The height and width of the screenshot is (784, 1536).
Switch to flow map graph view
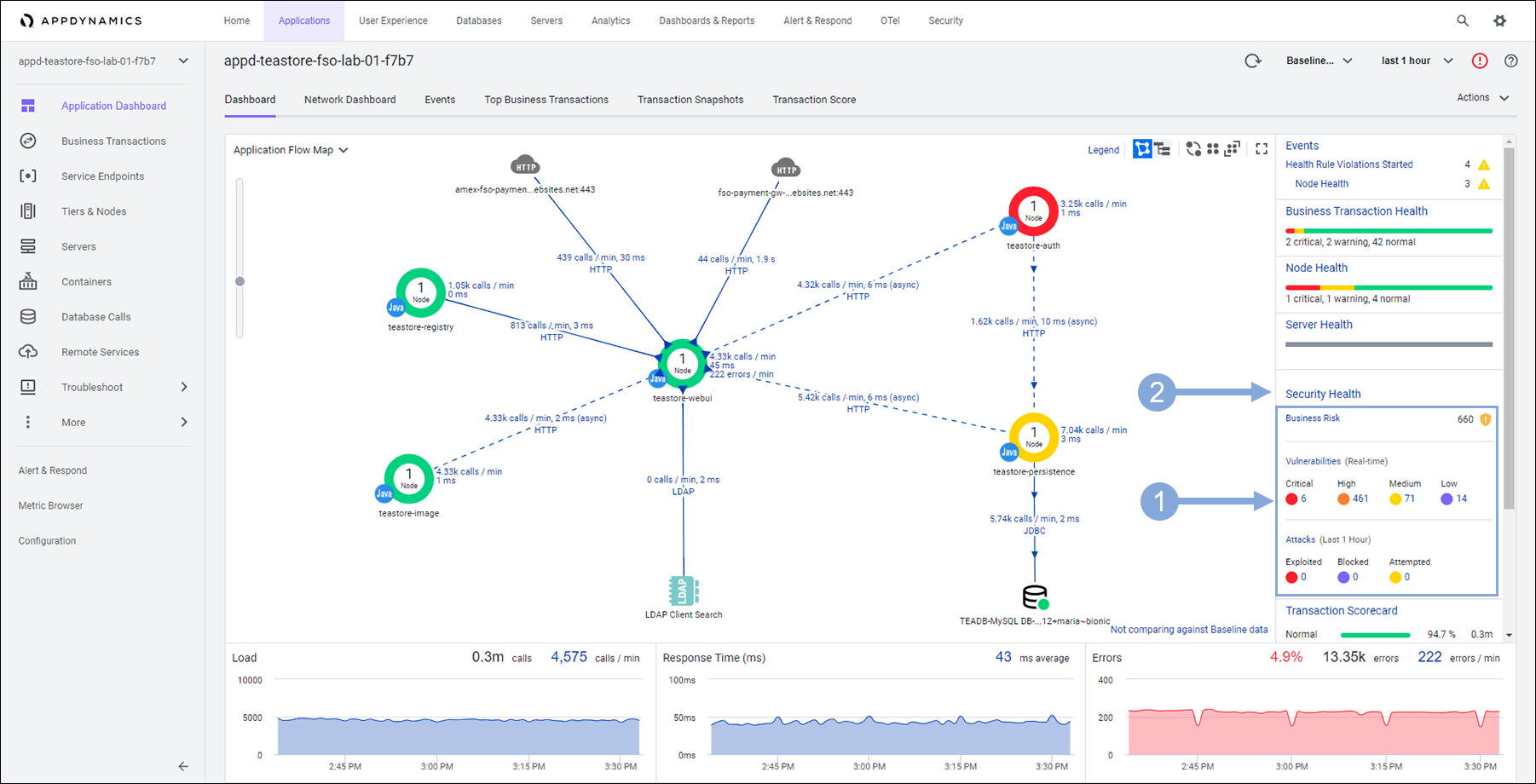click(x=1142, y=149)
